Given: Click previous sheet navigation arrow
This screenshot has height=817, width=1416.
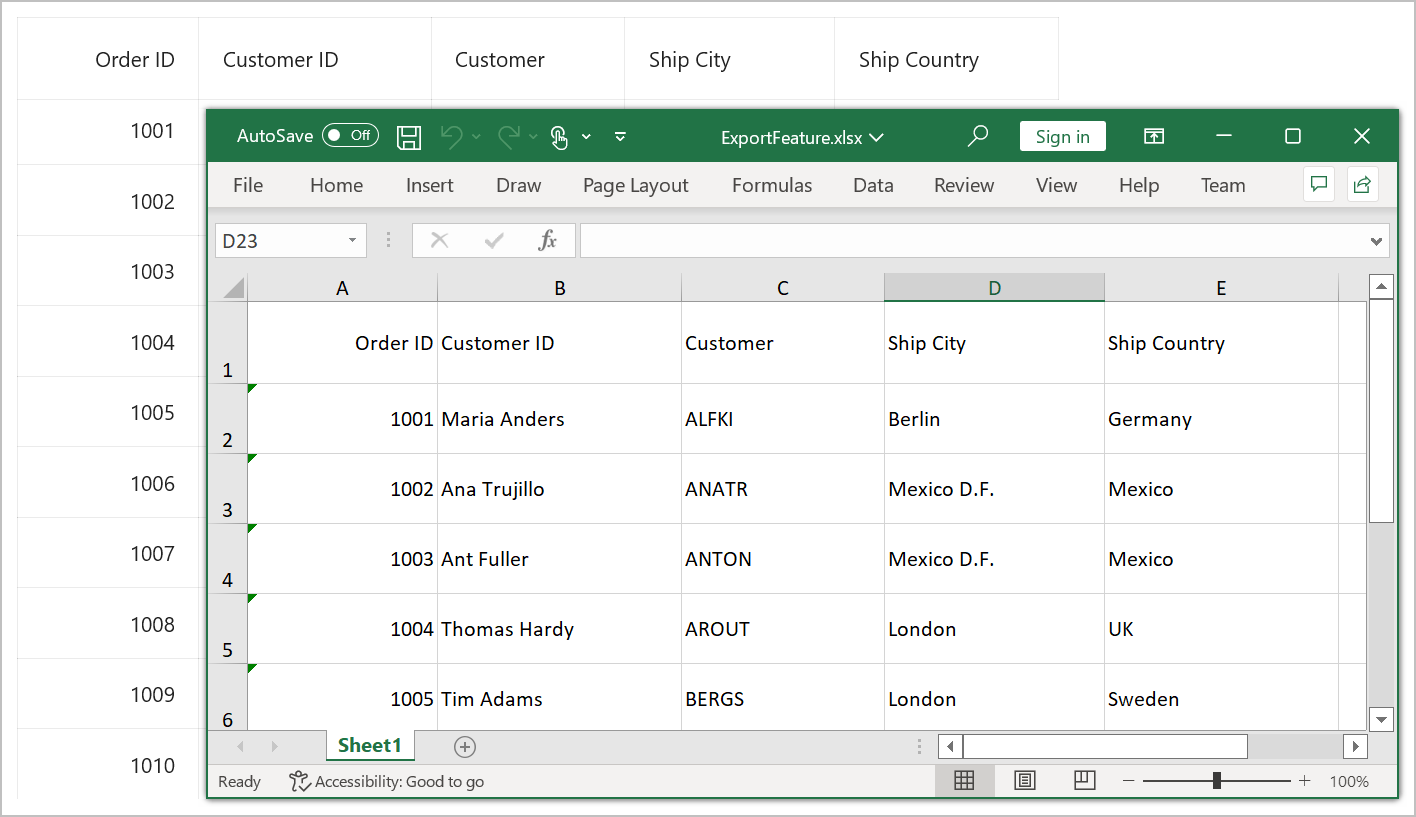Looking at the screenshot, I should (x=240, y=746).
